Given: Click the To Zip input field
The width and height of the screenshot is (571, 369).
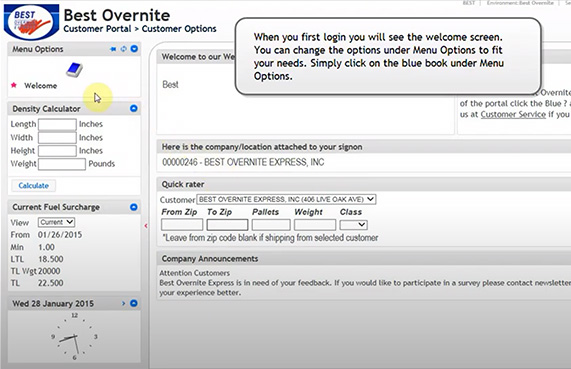Looking at the screenshot, I should click(227, 225).
